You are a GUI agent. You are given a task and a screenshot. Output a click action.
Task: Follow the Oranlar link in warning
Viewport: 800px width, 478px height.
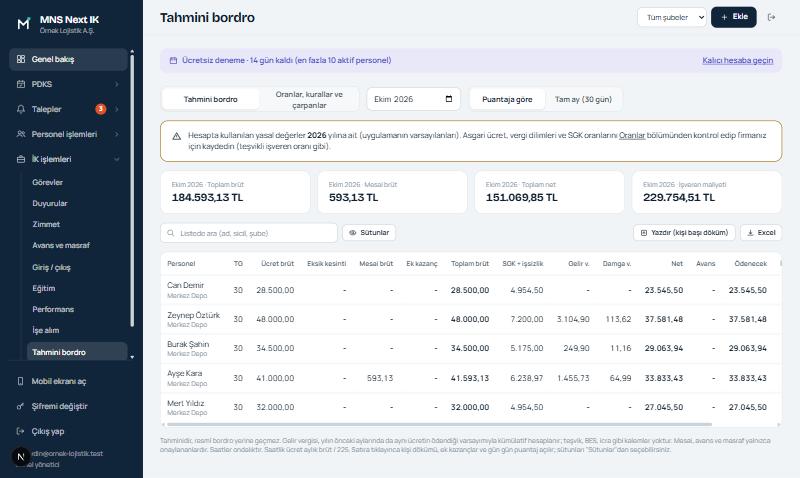click(632, 135)
